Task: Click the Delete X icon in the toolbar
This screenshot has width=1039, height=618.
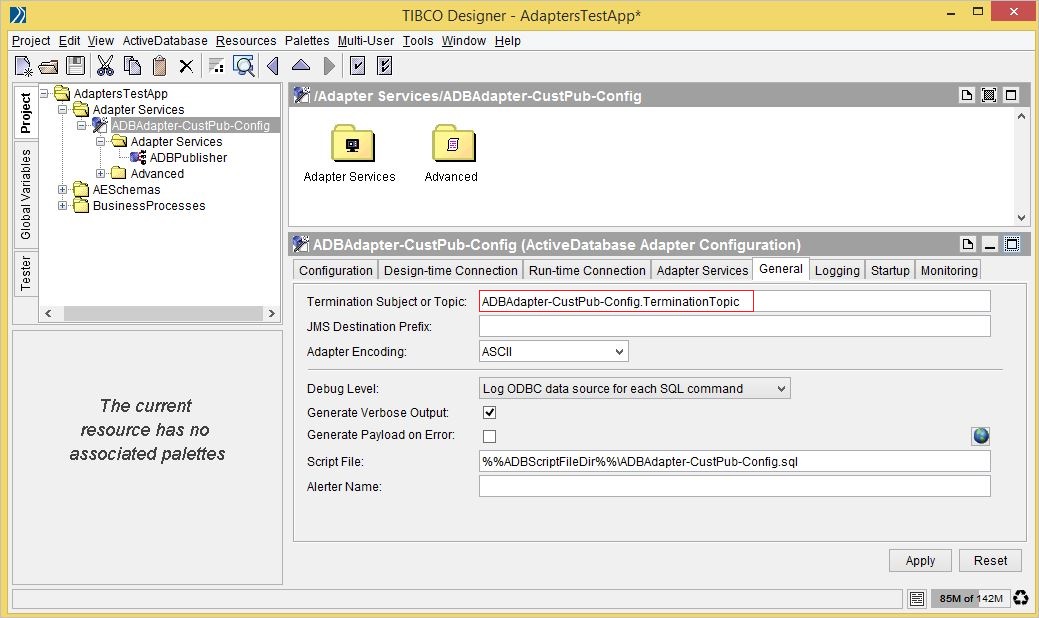Action: point(186,66)
